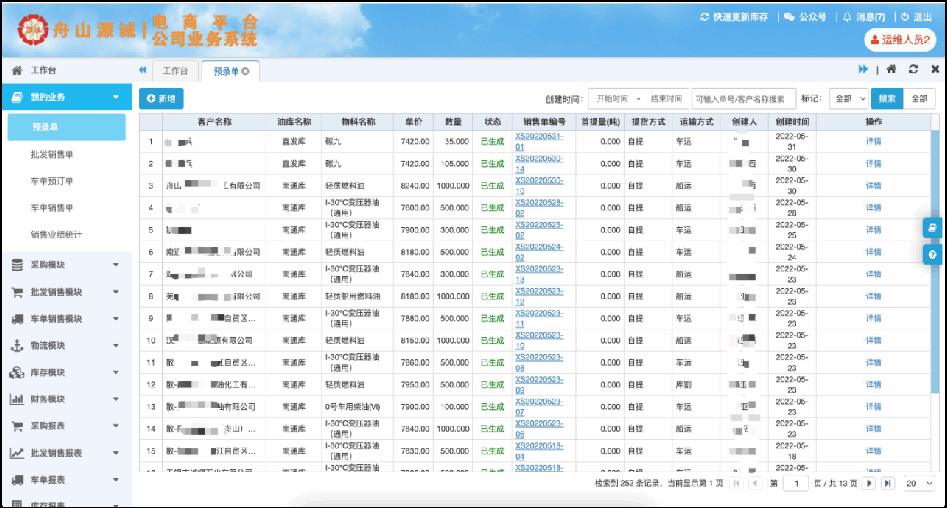947x508 pixels.
Task: Collapse the 我的业务 sidebar section
Action: pyautogui.click(x=66, y=97)
